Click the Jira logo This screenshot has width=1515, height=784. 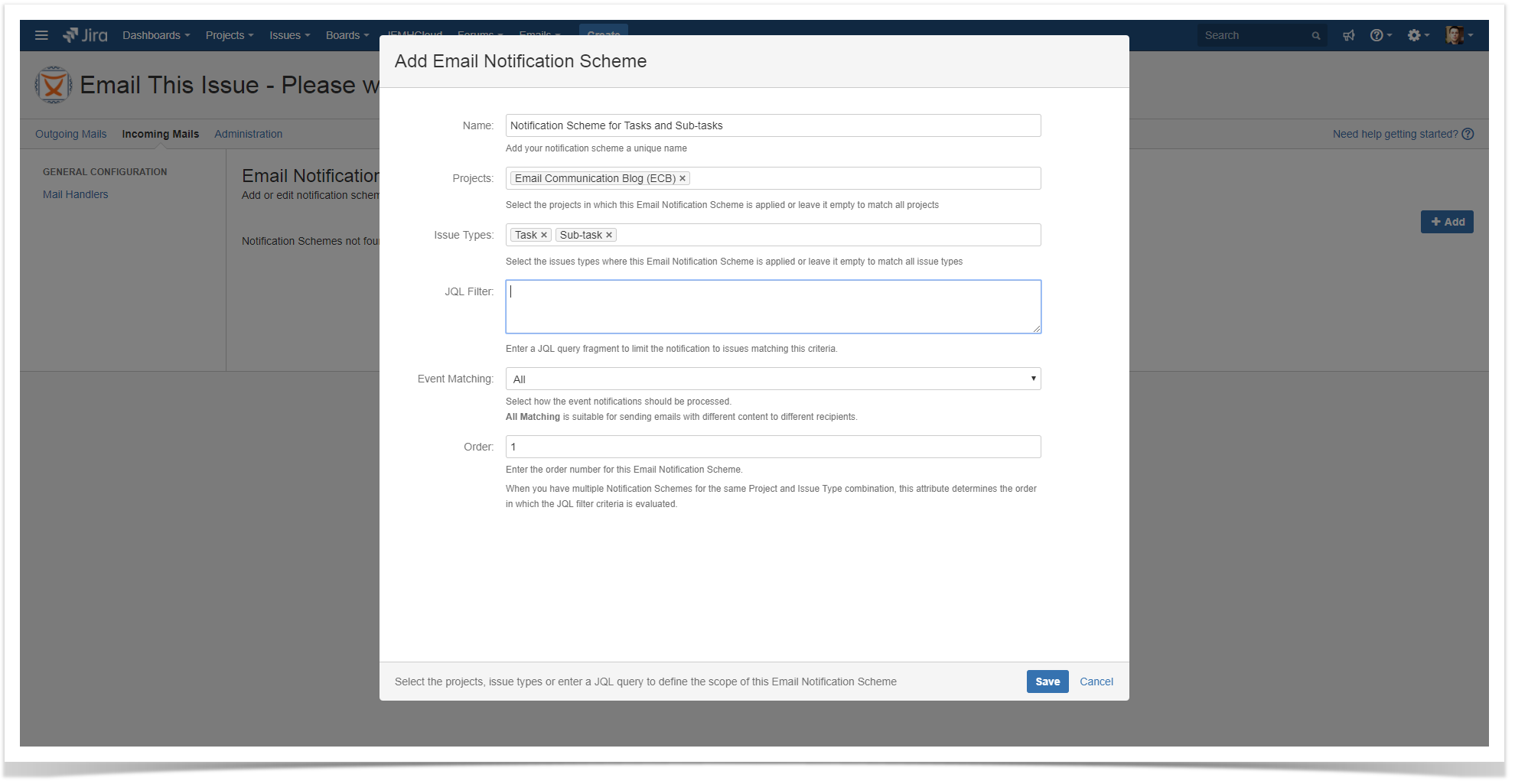point(85,35)
